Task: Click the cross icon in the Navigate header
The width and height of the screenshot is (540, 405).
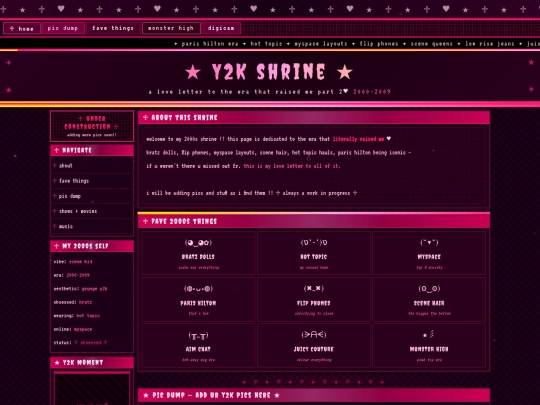Action: pyautogui.click(x=56, y=150)
